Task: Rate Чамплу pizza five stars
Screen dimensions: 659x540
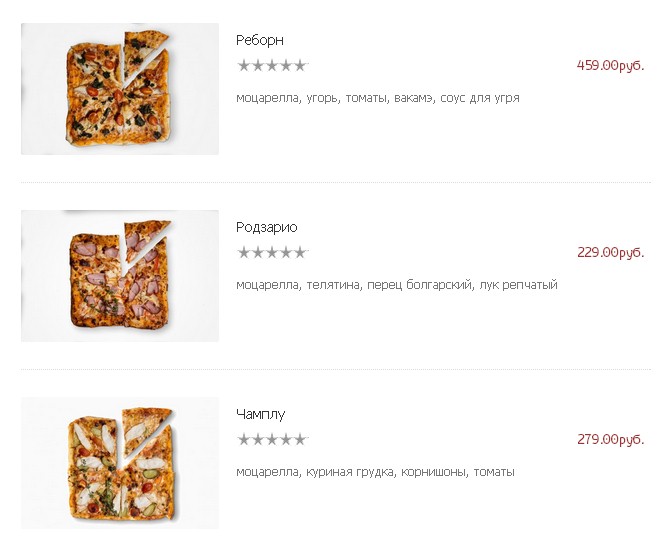Action: pyautogui.click(x=301, y=440)
